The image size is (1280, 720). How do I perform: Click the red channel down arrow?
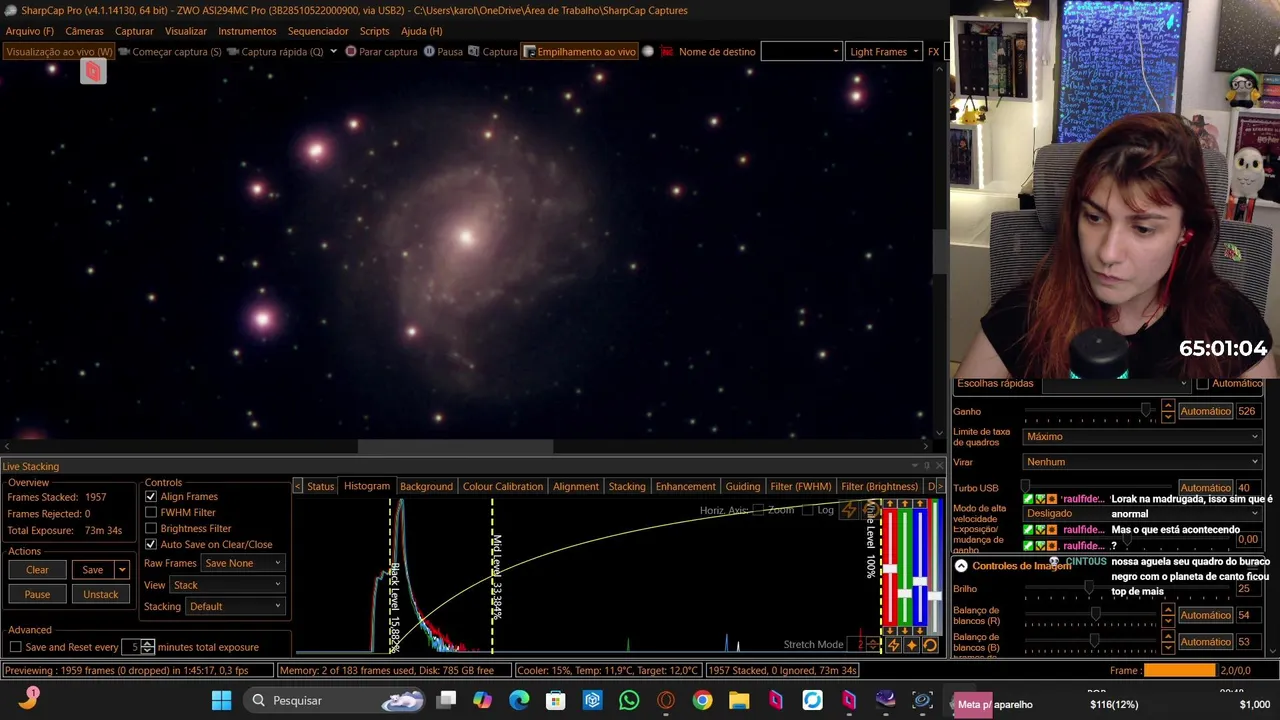coord(890,631)
